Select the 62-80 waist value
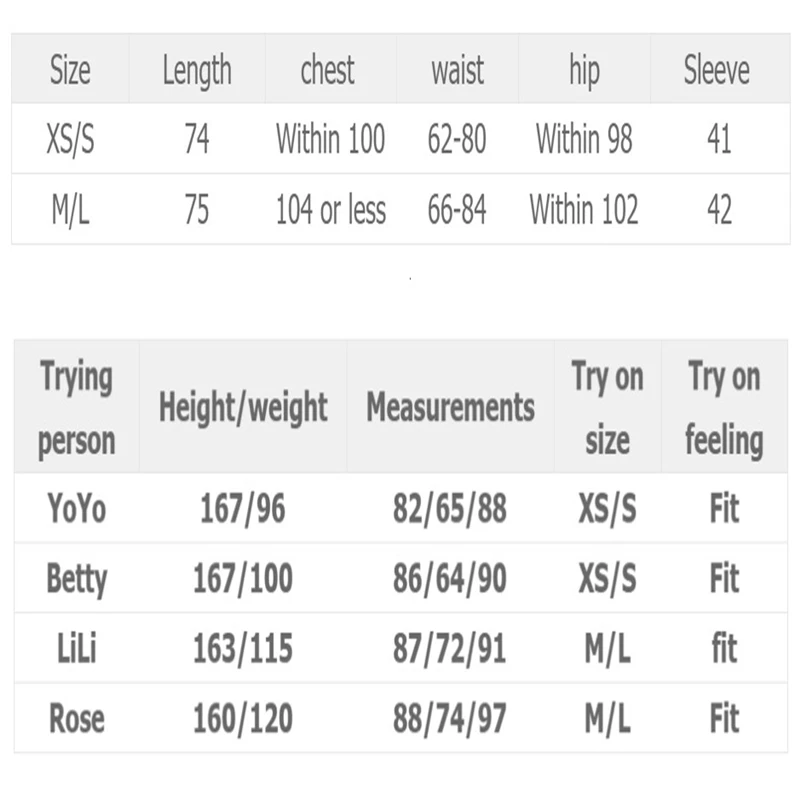The width and height of the screenshot is (800, 800). 457,139
